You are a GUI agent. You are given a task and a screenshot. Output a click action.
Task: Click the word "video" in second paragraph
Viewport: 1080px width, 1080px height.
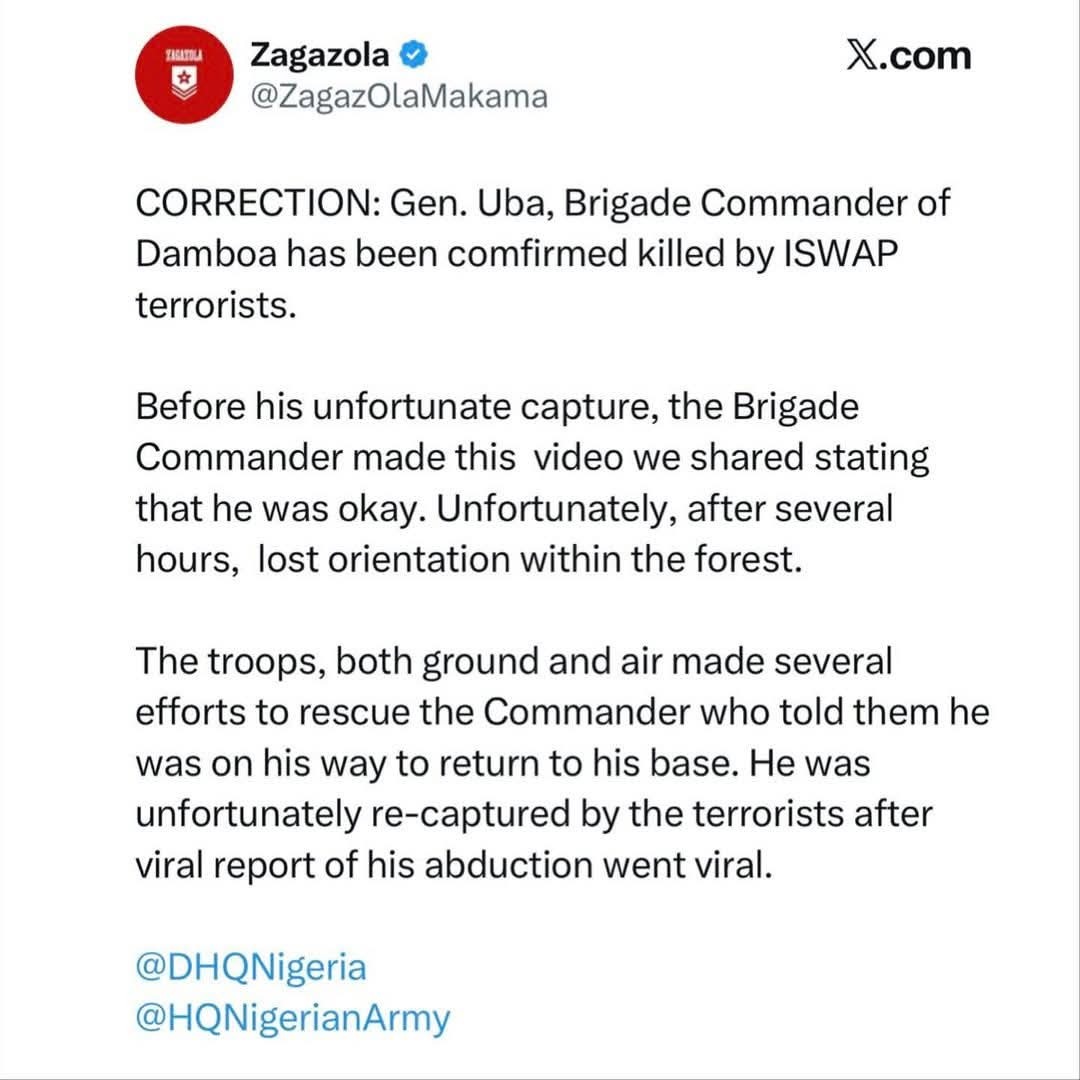[x=578, y=457]
